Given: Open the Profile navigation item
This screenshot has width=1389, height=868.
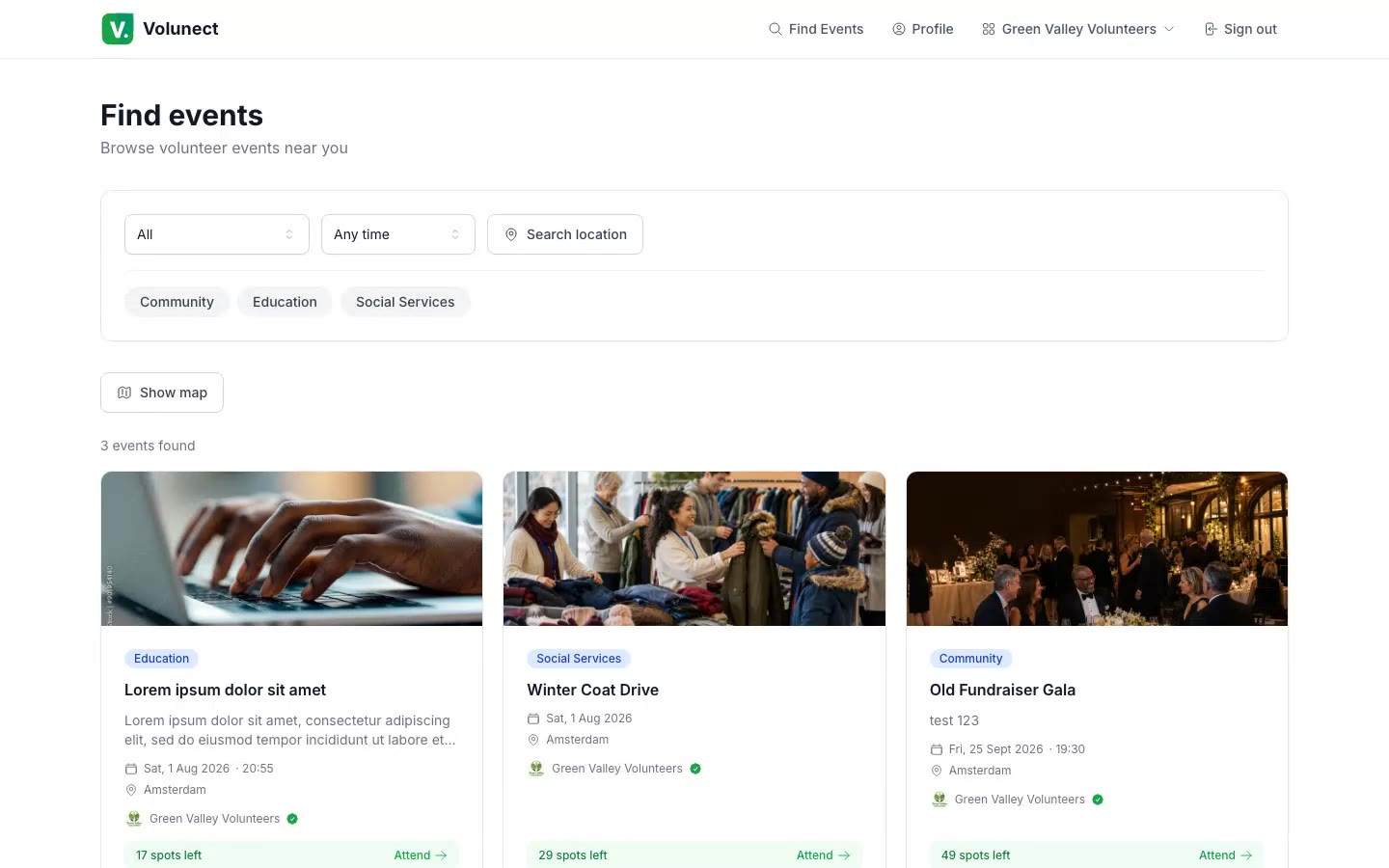Looking at the screenshot, I should click(923, 29).
